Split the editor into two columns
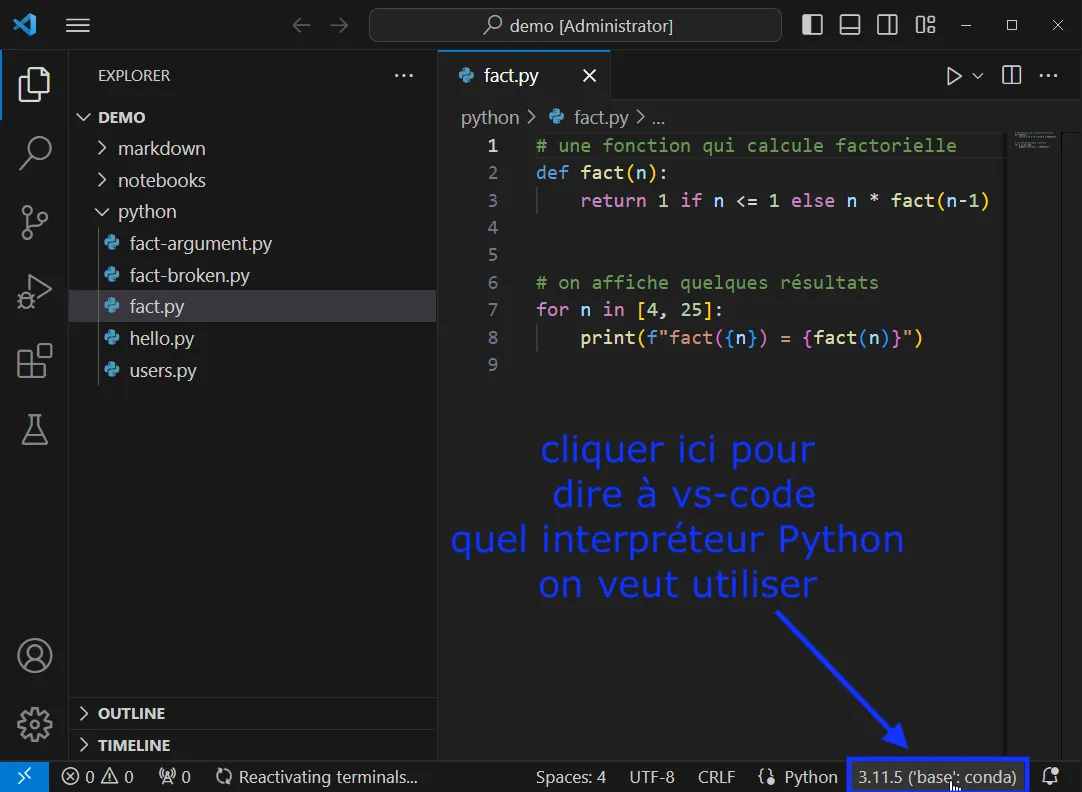 (x=1010, y=75)
